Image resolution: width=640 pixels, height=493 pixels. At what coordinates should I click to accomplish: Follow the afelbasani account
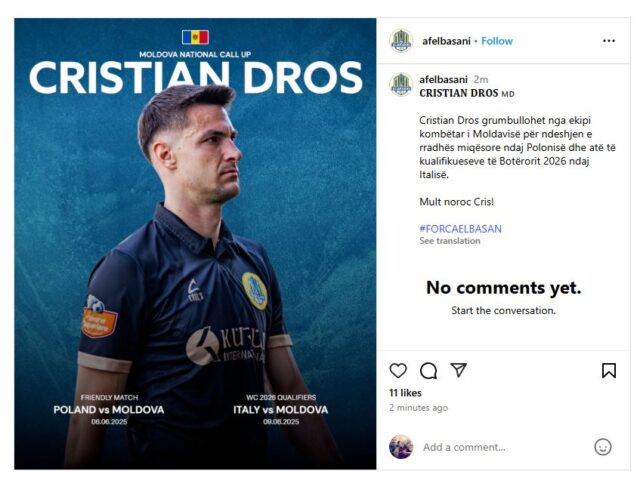tap(497, 41)
